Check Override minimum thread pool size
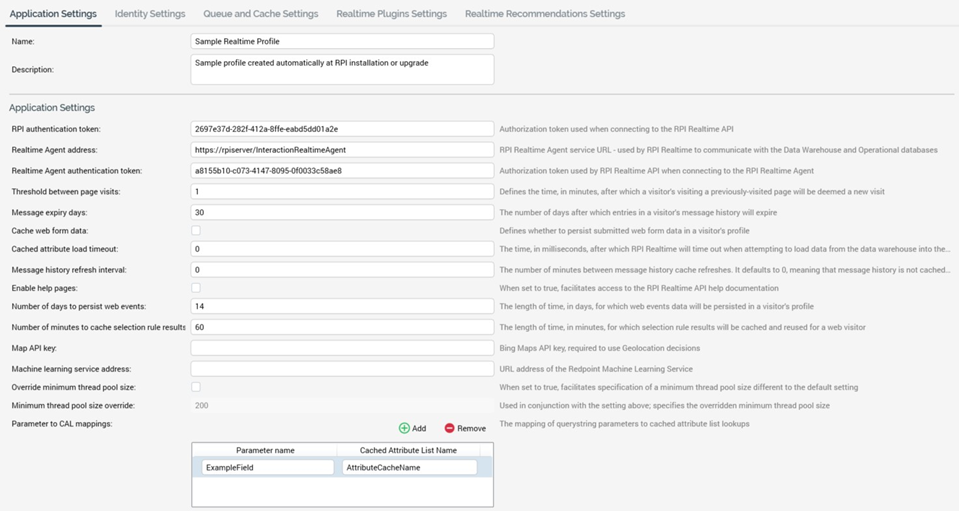Viewport: 959px width, 511px height. [x=196, y=387]
